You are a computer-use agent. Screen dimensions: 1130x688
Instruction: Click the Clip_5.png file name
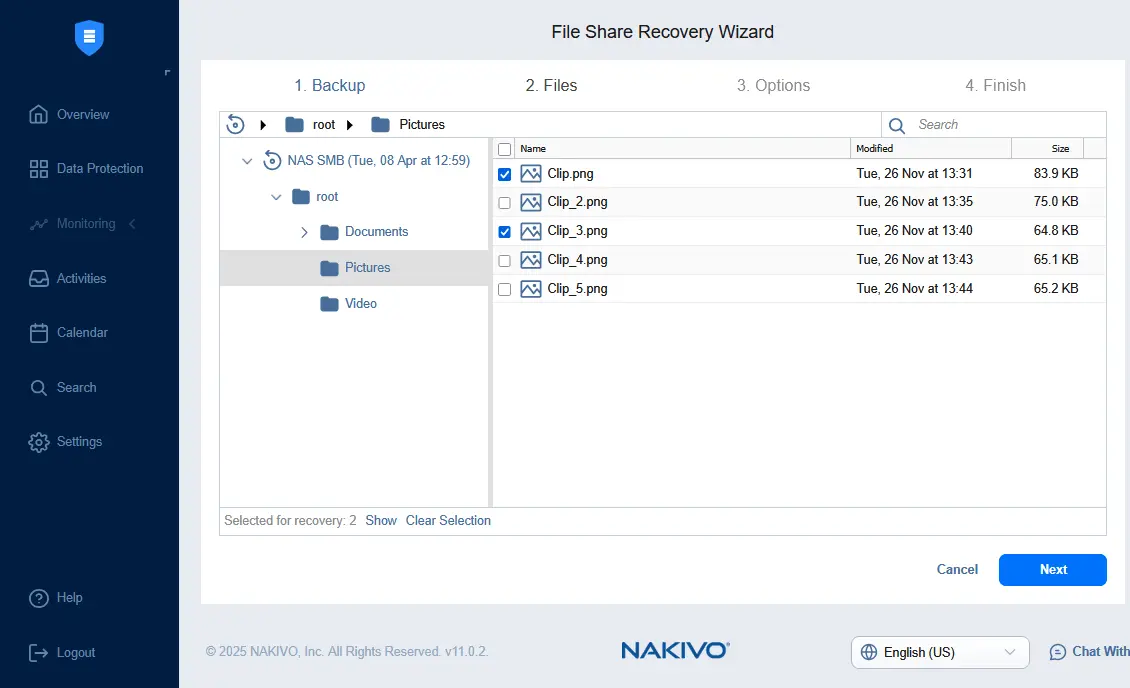577,289
